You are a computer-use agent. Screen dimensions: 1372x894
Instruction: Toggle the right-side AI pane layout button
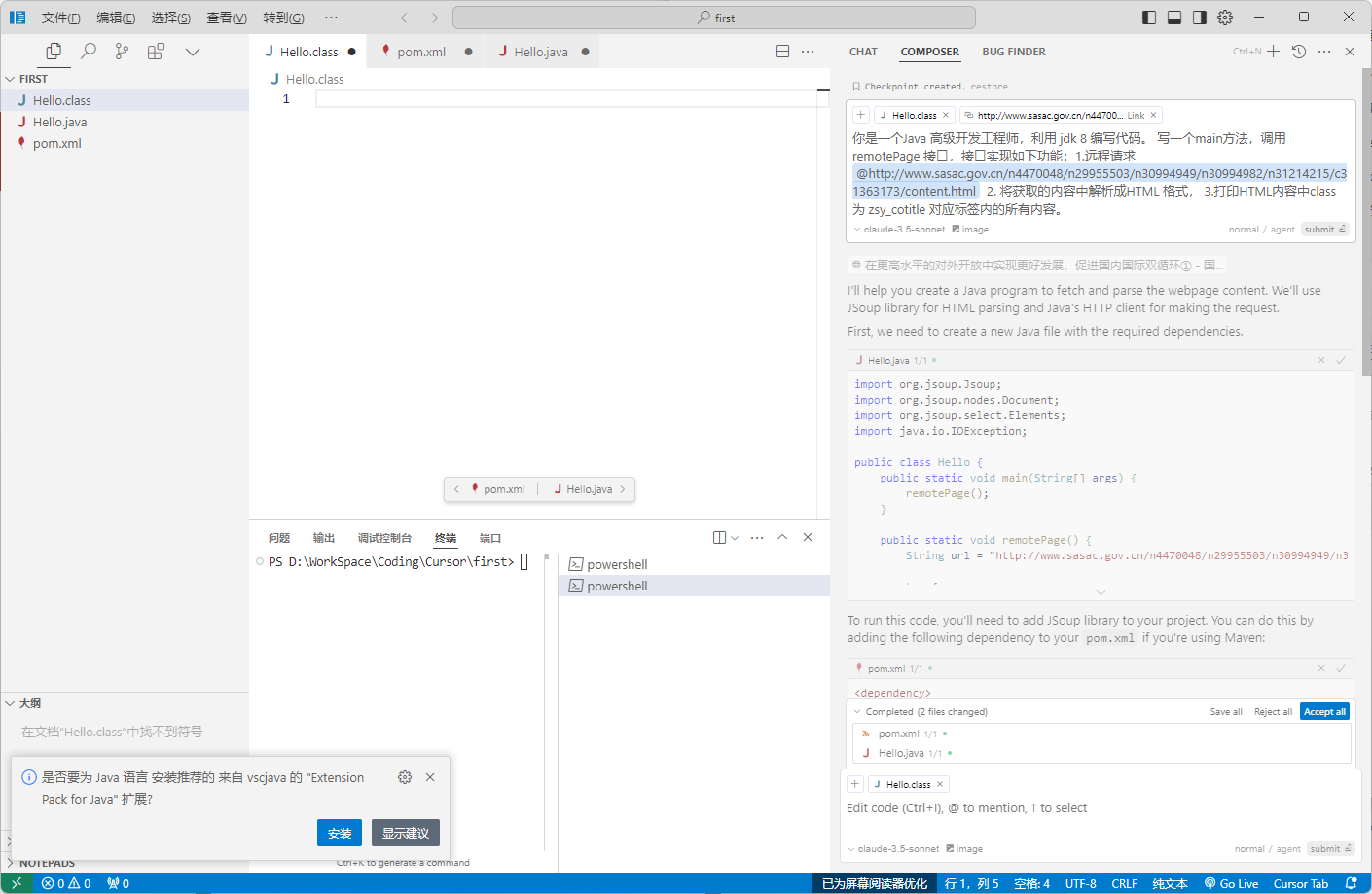(x=1200, y=18)
